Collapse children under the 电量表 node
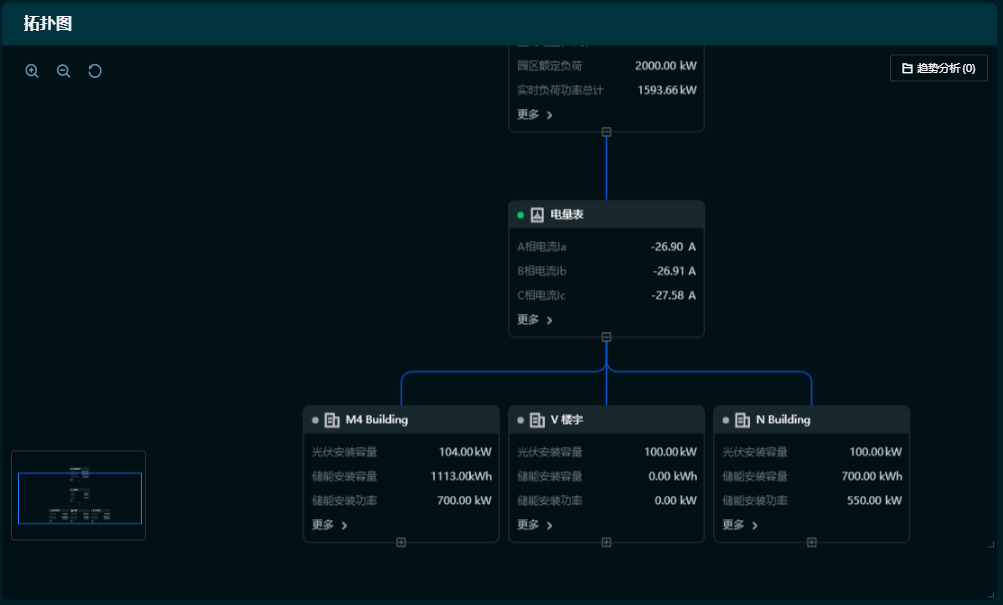 [x=606, y=337]
